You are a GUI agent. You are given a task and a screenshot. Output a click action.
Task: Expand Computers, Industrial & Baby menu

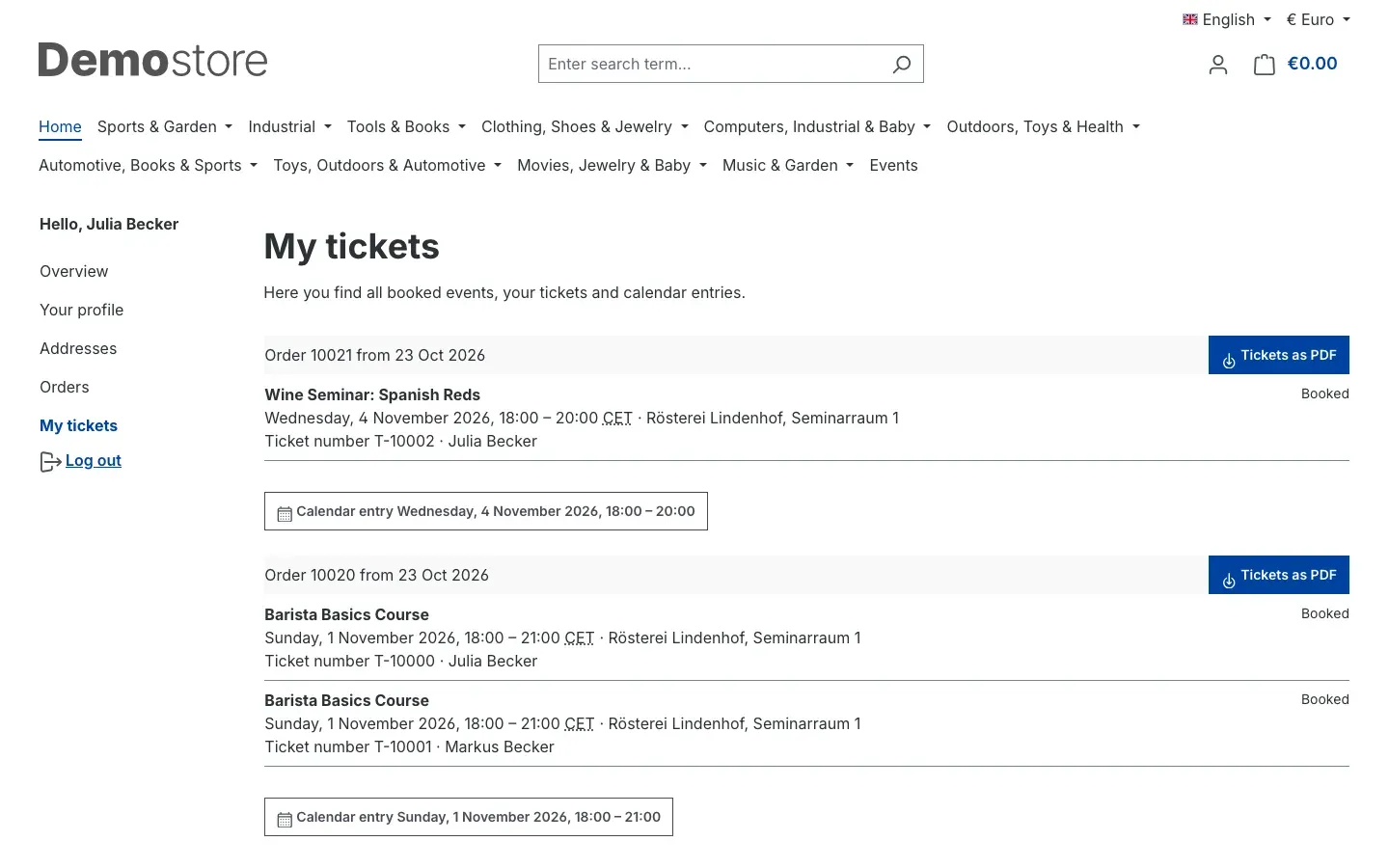(x=817, y=126)
